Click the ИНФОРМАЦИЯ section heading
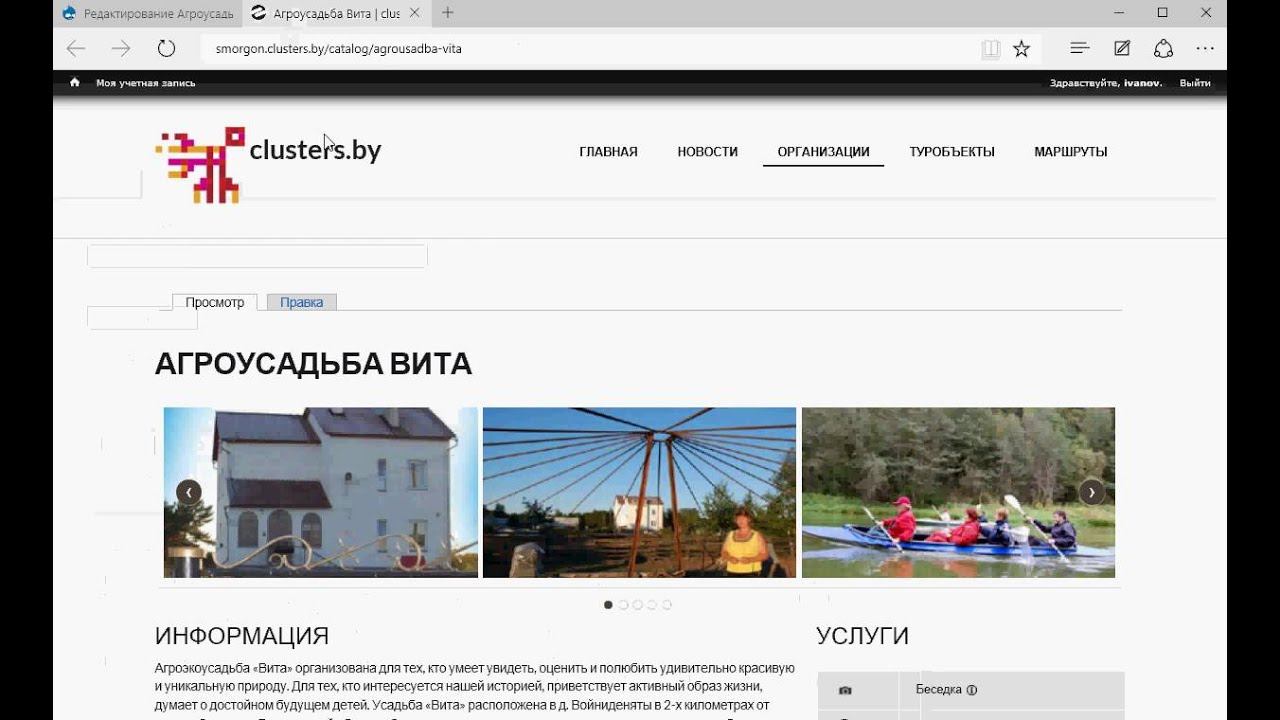Viewport: 1280px width, 720px height. (242, 636)
